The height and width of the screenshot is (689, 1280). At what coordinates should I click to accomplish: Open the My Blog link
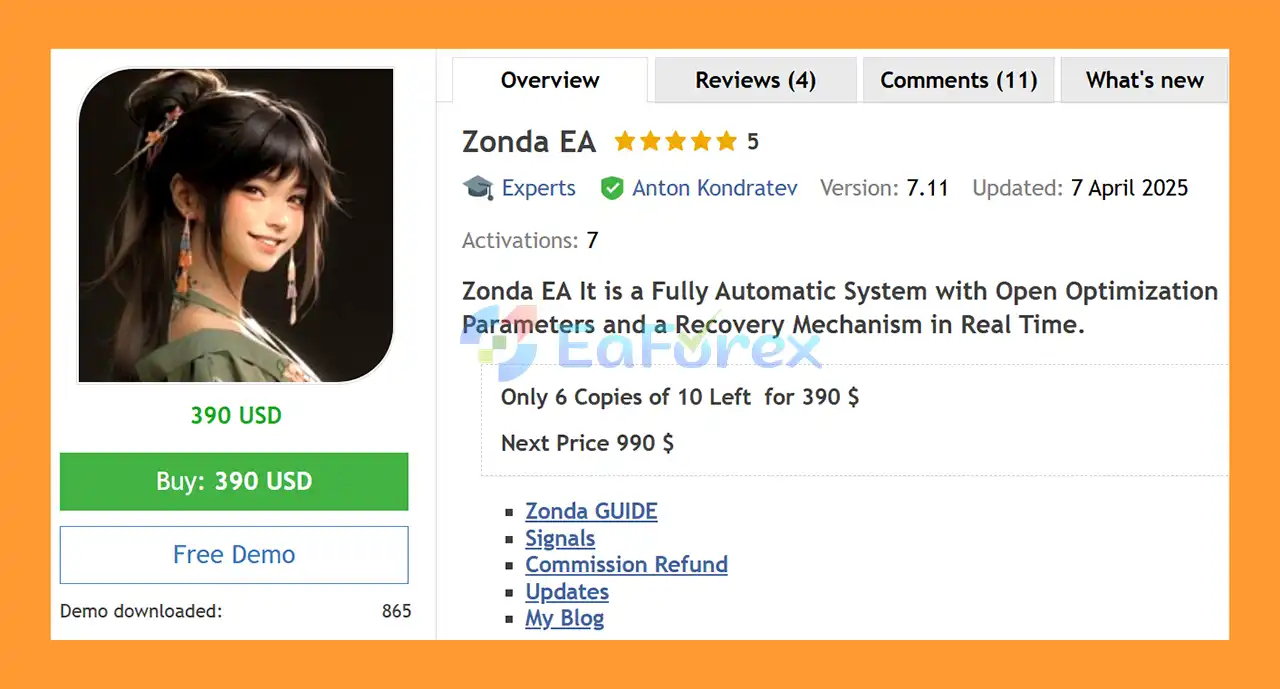pyautogui.click(x=564, y=618)
